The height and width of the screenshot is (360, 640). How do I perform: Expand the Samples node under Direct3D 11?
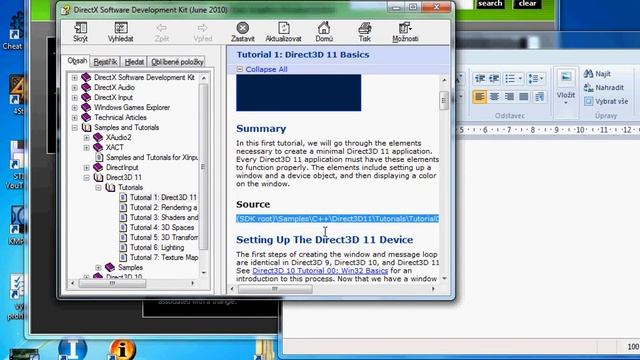pyautogui.click(x=98, y=267)
